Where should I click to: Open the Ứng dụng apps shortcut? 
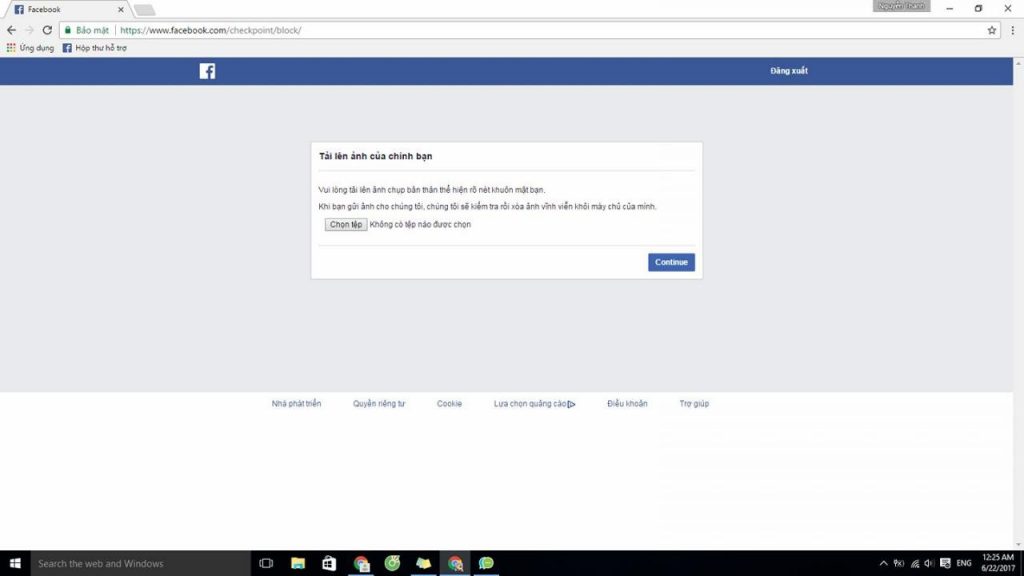[30, 47]
